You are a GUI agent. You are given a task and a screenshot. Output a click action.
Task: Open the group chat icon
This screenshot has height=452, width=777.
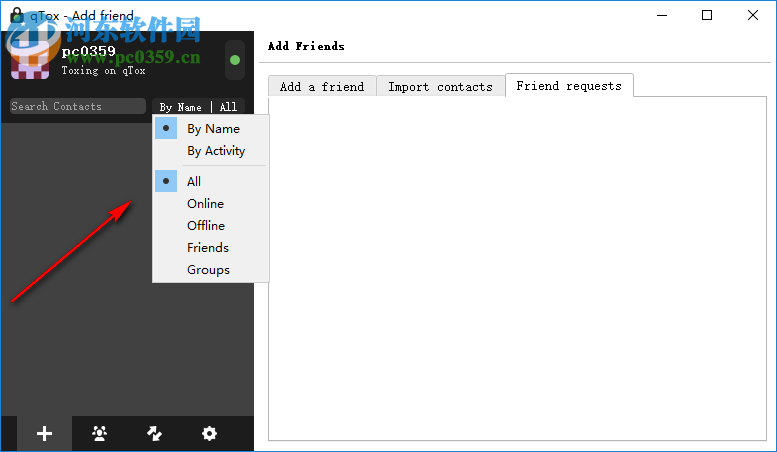point(100,434)
